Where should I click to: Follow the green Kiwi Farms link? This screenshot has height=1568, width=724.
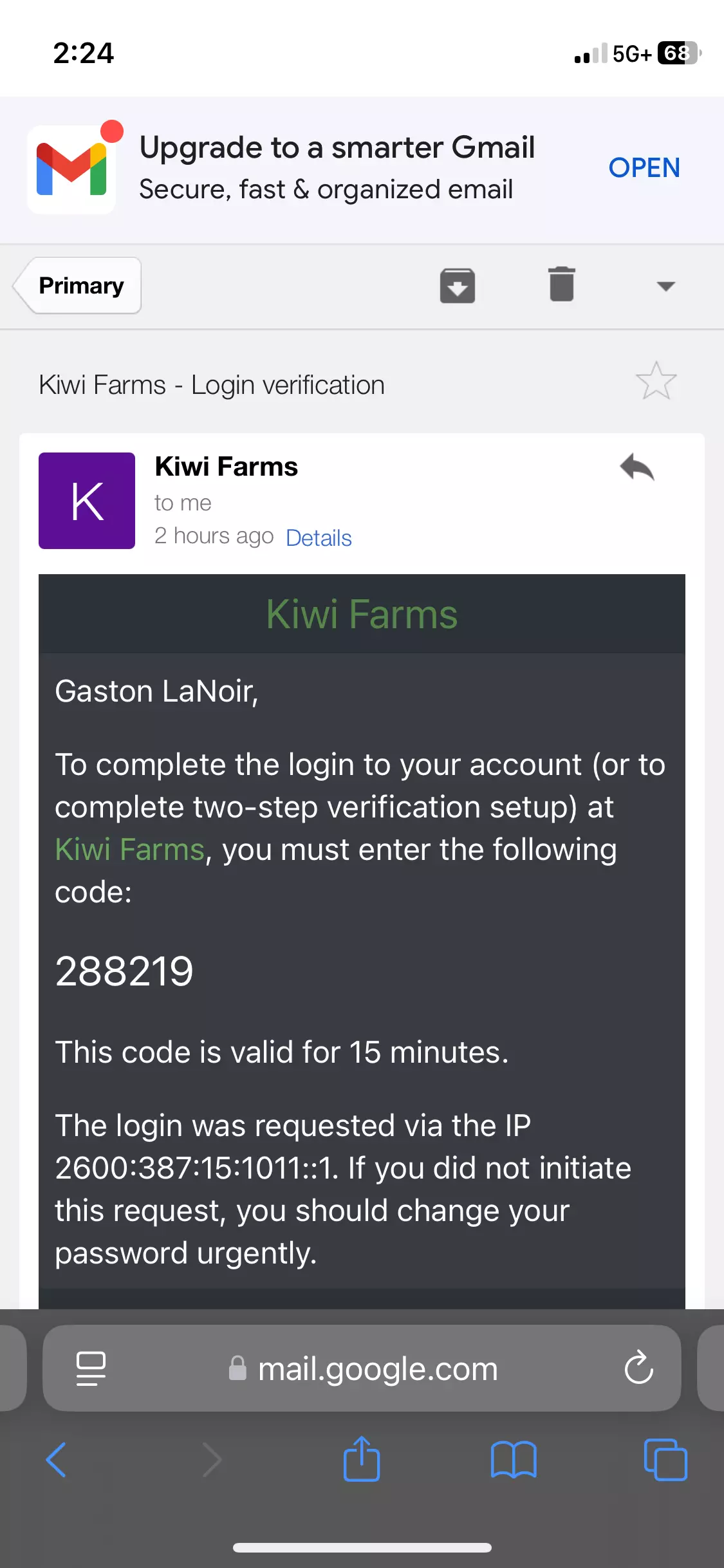pos(129,850)
